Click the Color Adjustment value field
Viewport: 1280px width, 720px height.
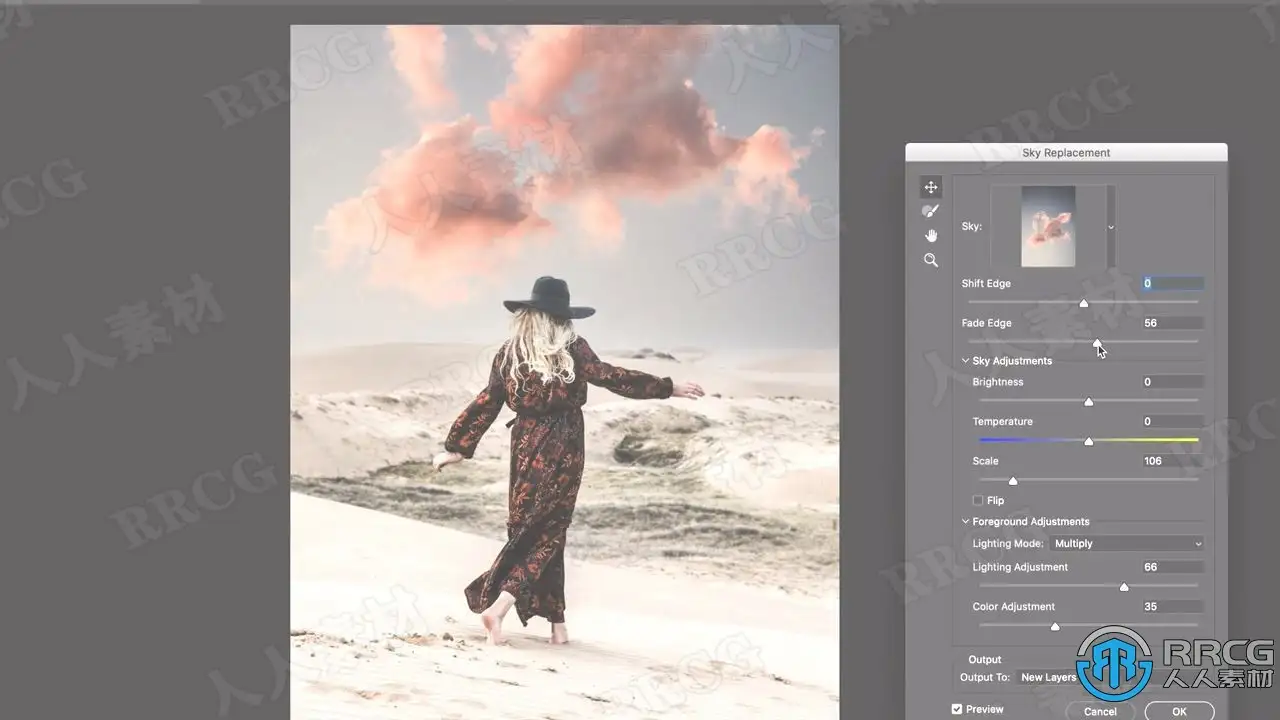[x=1173, y=607]
